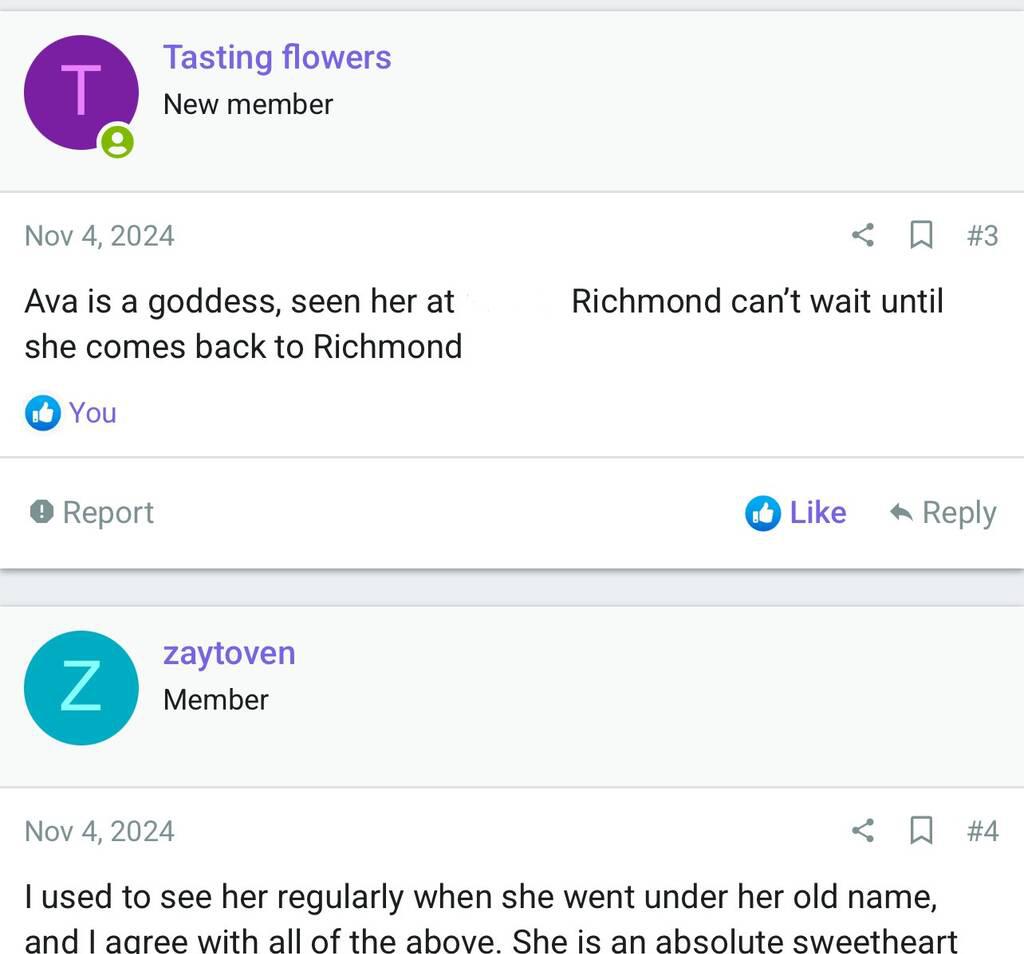Screen dimensions: 1024x954
Task: Open permalink #4
Action: coord(982,830)
